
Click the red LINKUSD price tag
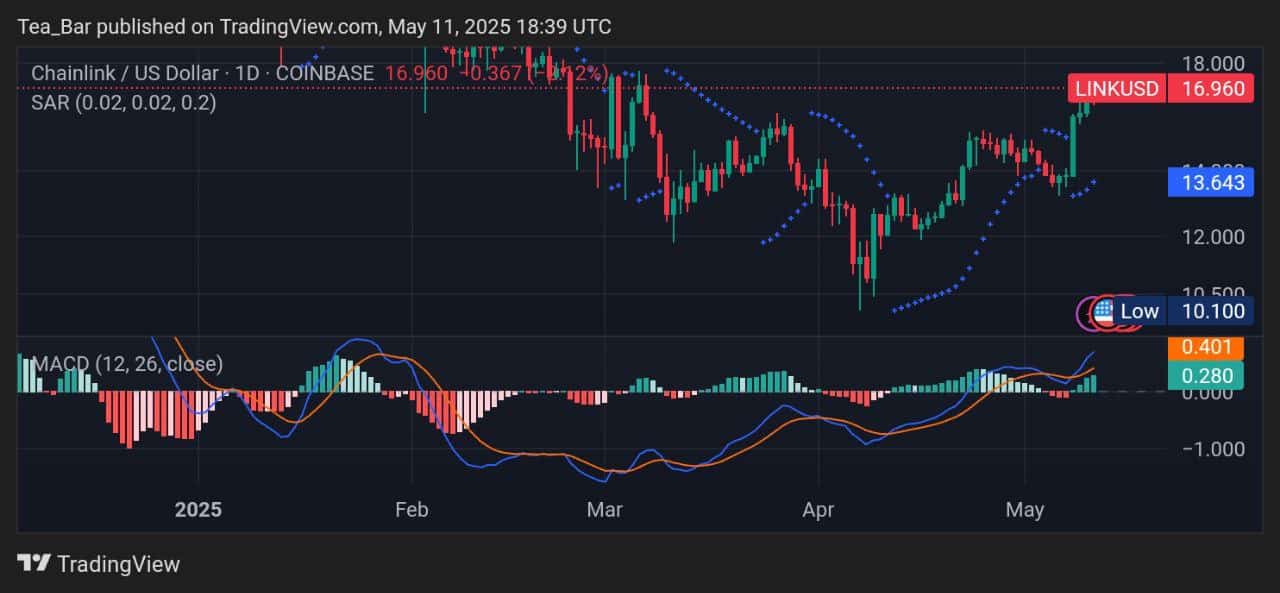click(1118, 89)
